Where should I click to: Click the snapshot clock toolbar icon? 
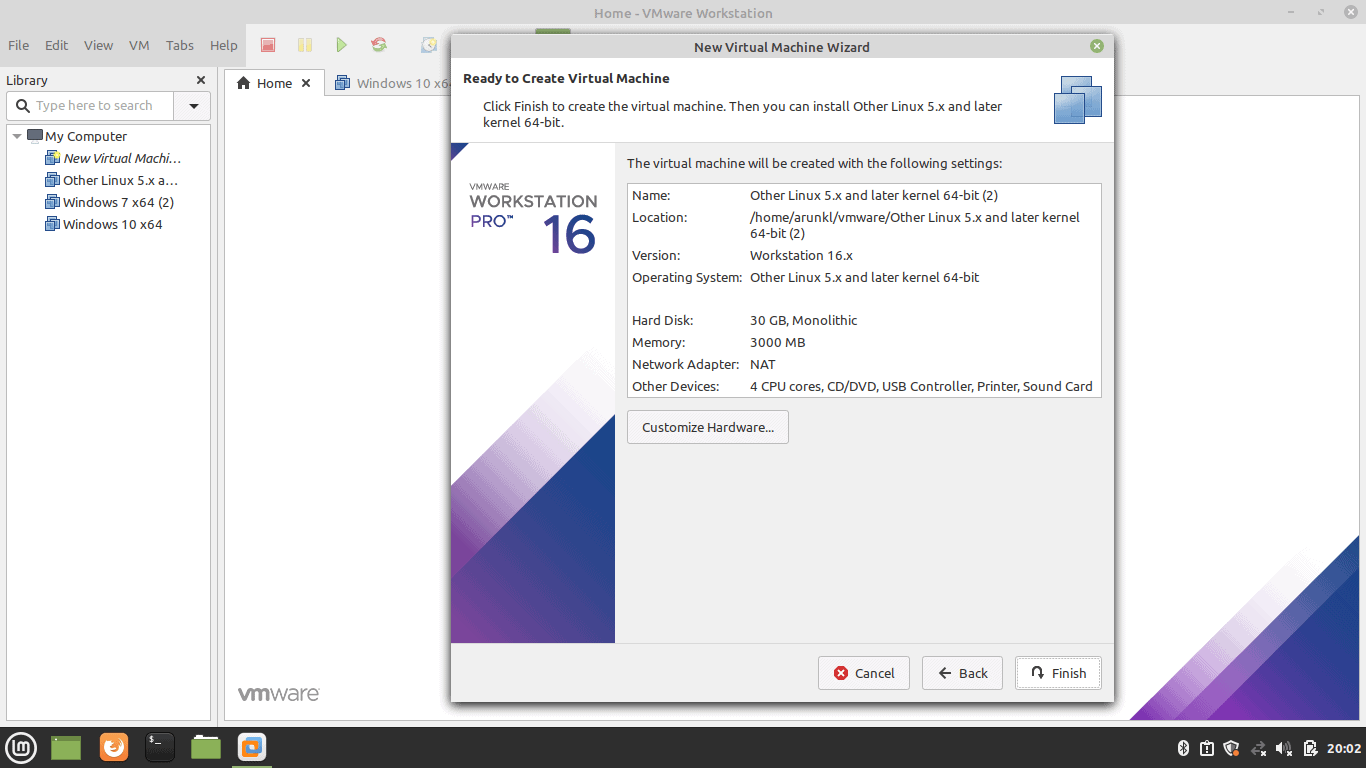click(x=430, y=45)
